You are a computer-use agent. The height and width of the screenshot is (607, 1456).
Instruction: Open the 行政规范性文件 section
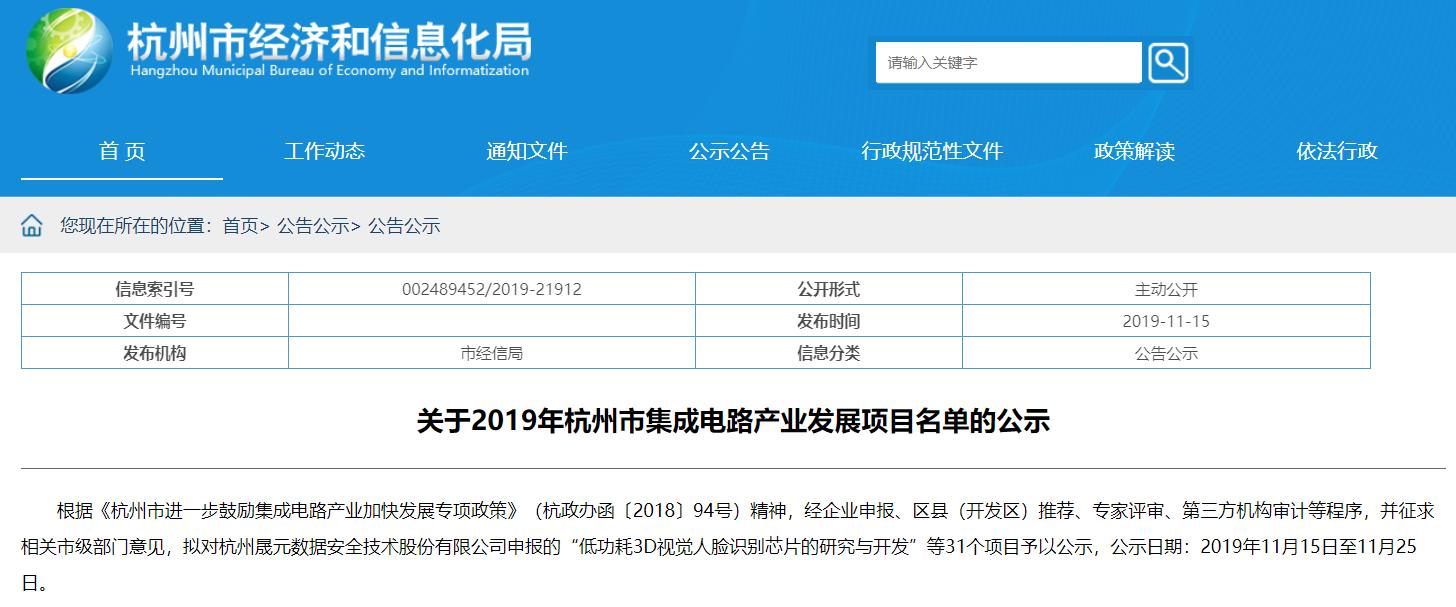933,151
